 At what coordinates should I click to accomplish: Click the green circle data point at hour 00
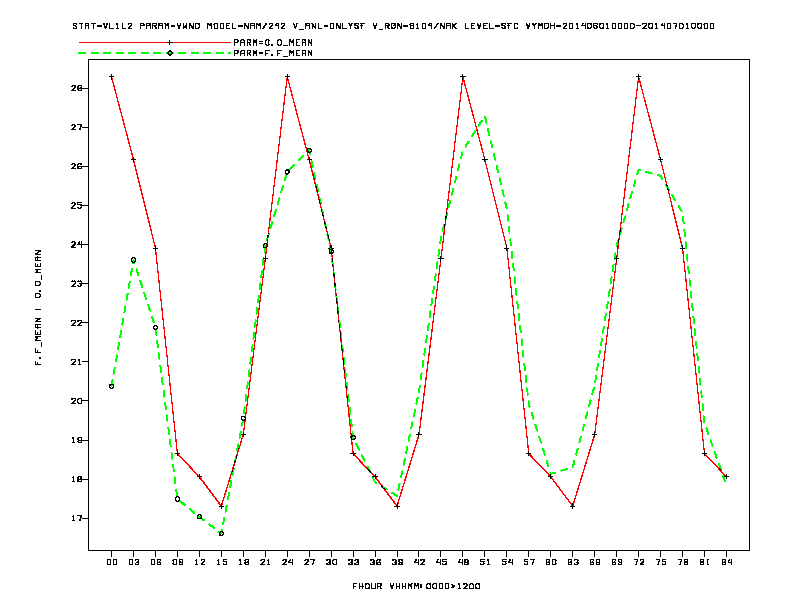(112, 386)
